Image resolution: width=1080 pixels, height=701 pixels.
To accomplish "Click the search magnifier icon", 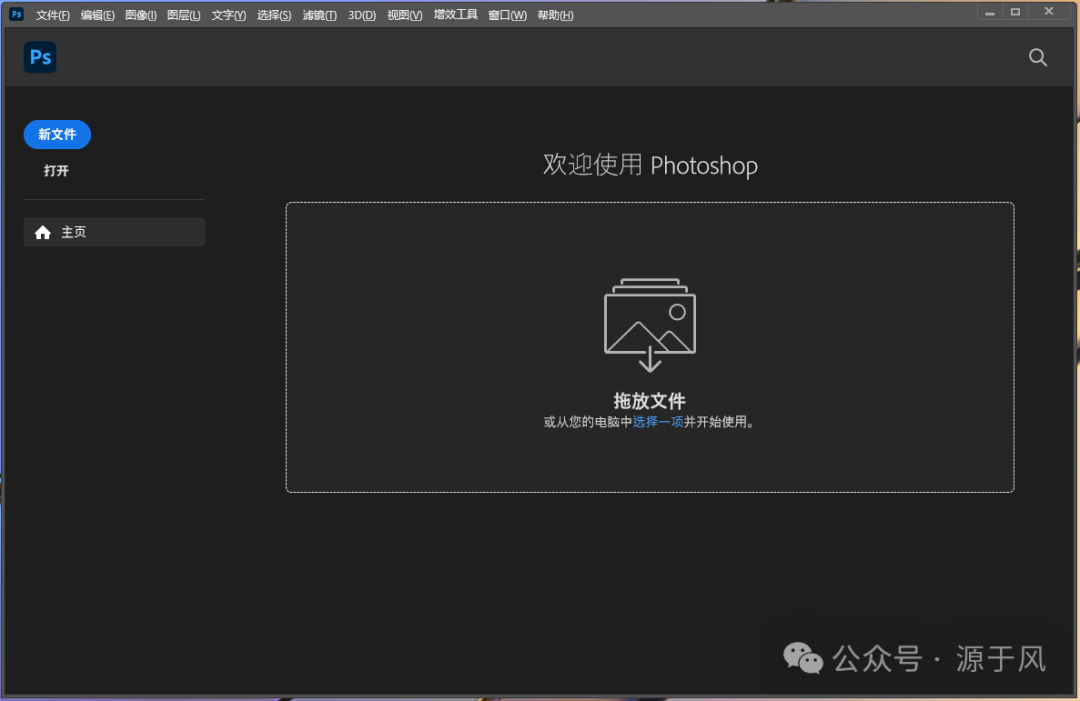I will click(1037, 57).
